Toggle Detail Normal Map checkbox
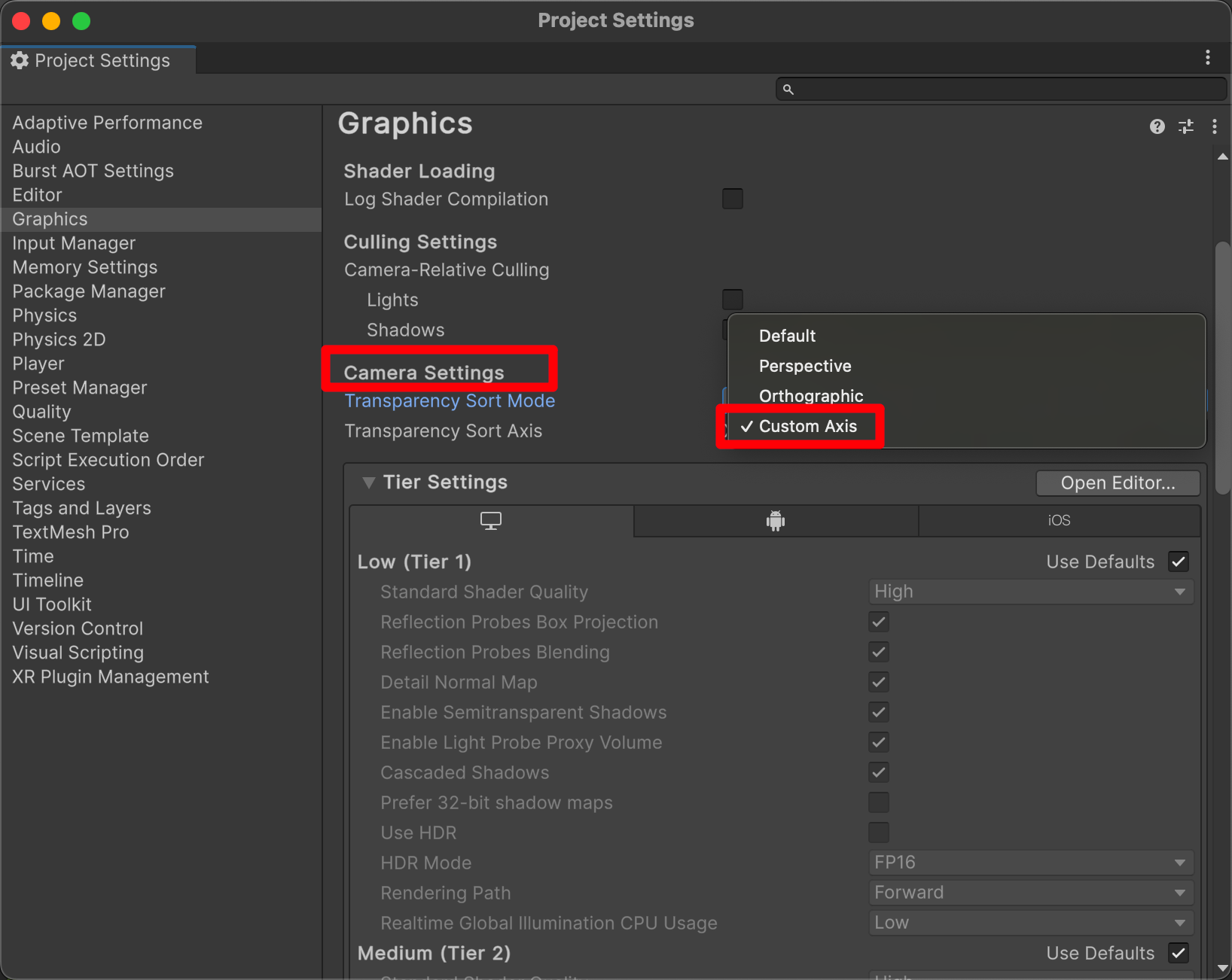This screenshot has height=980, width=1232. [x=879, y=682]
